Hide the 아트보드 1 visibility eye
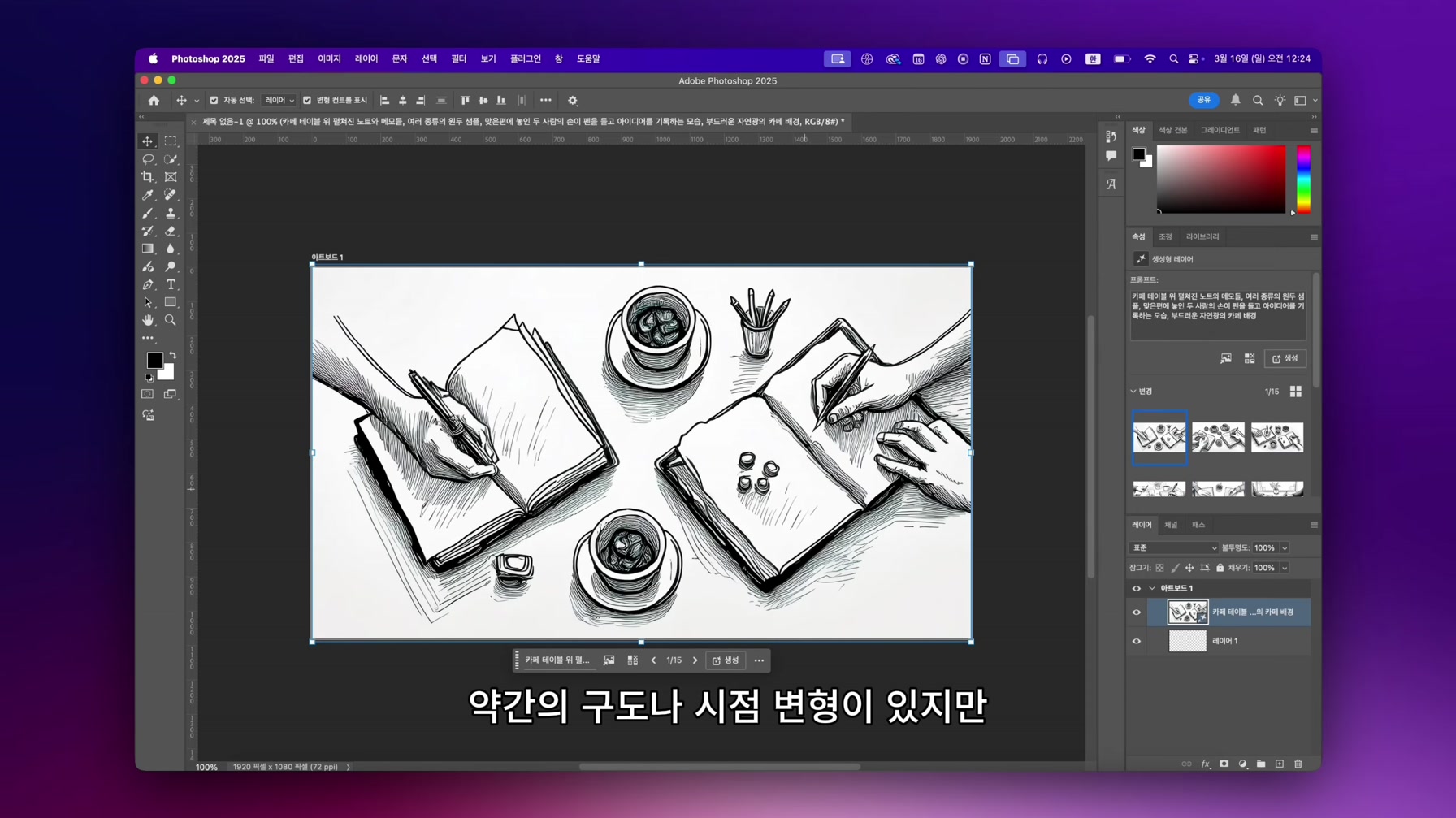1456x818 pixels. pyautogui.click(x=1137, y=589)
